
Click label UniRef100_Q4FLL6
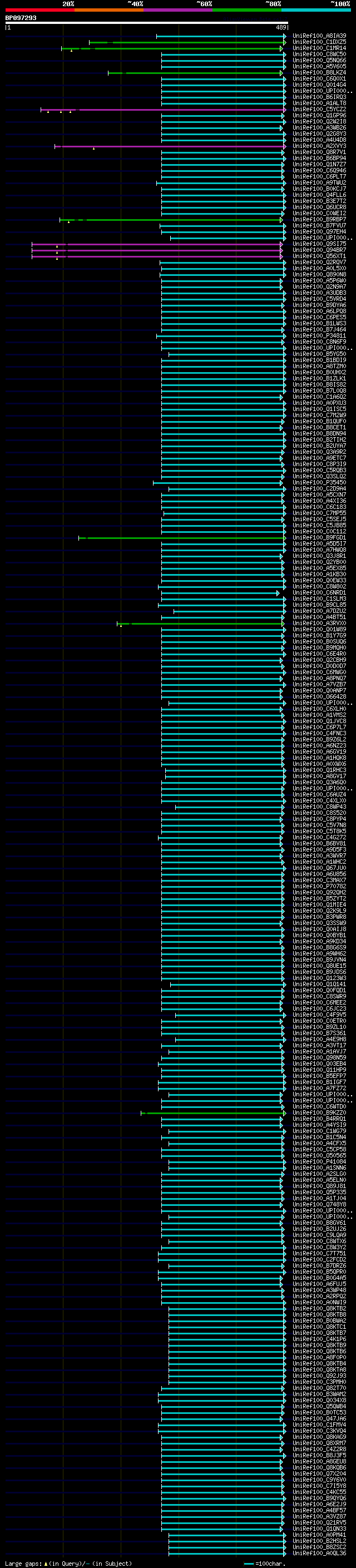319,195
